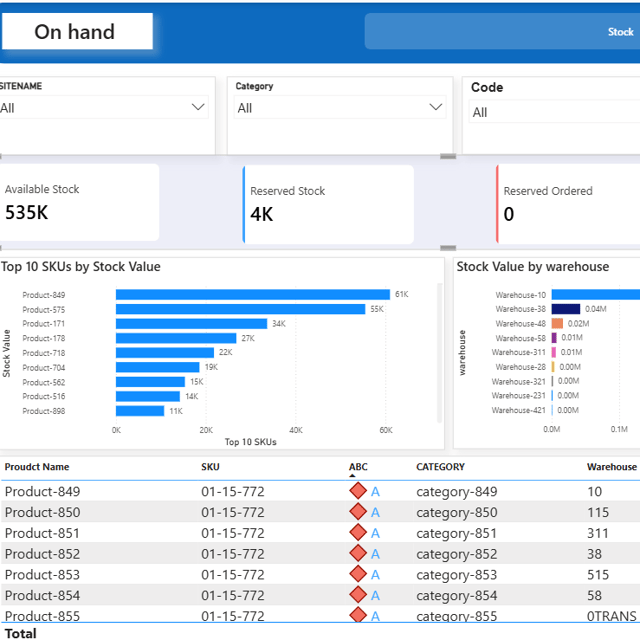Select Product-850 cell in table
The width and height of the screenshot is (640, 640).
(x=42, y=512)
